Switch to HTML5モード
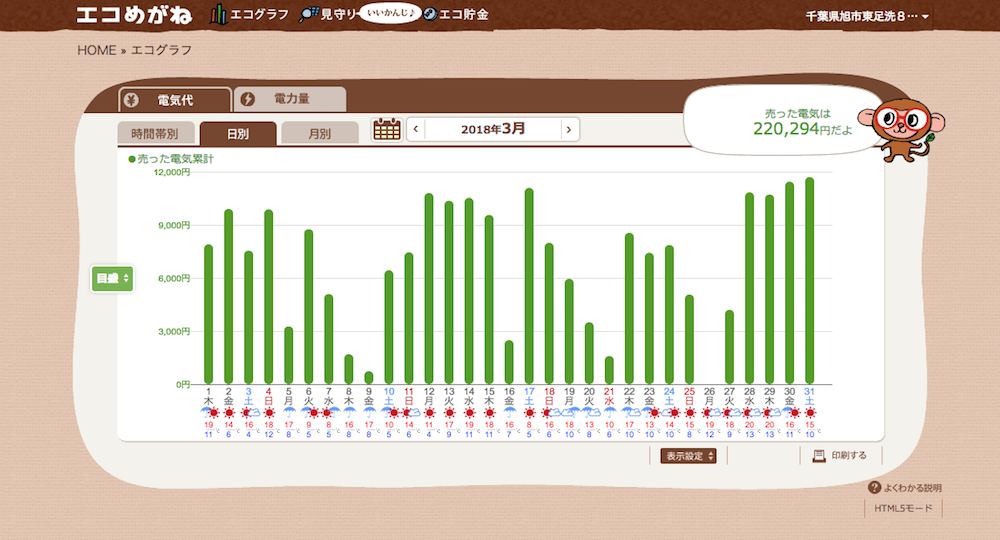This screenshot has height=540, width=1000. [x=903, y=508]
